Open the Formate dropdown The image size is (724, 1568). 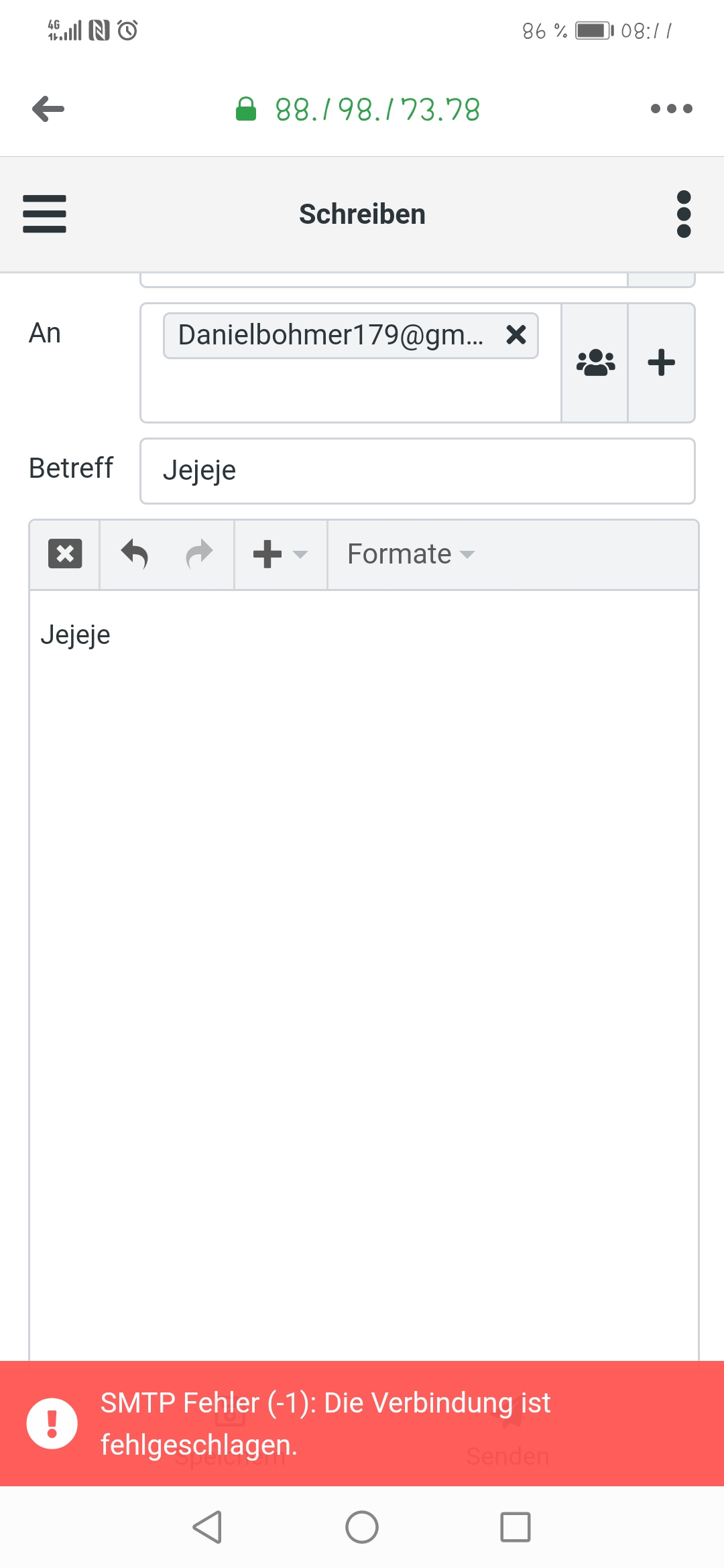(x=410, y=554)
